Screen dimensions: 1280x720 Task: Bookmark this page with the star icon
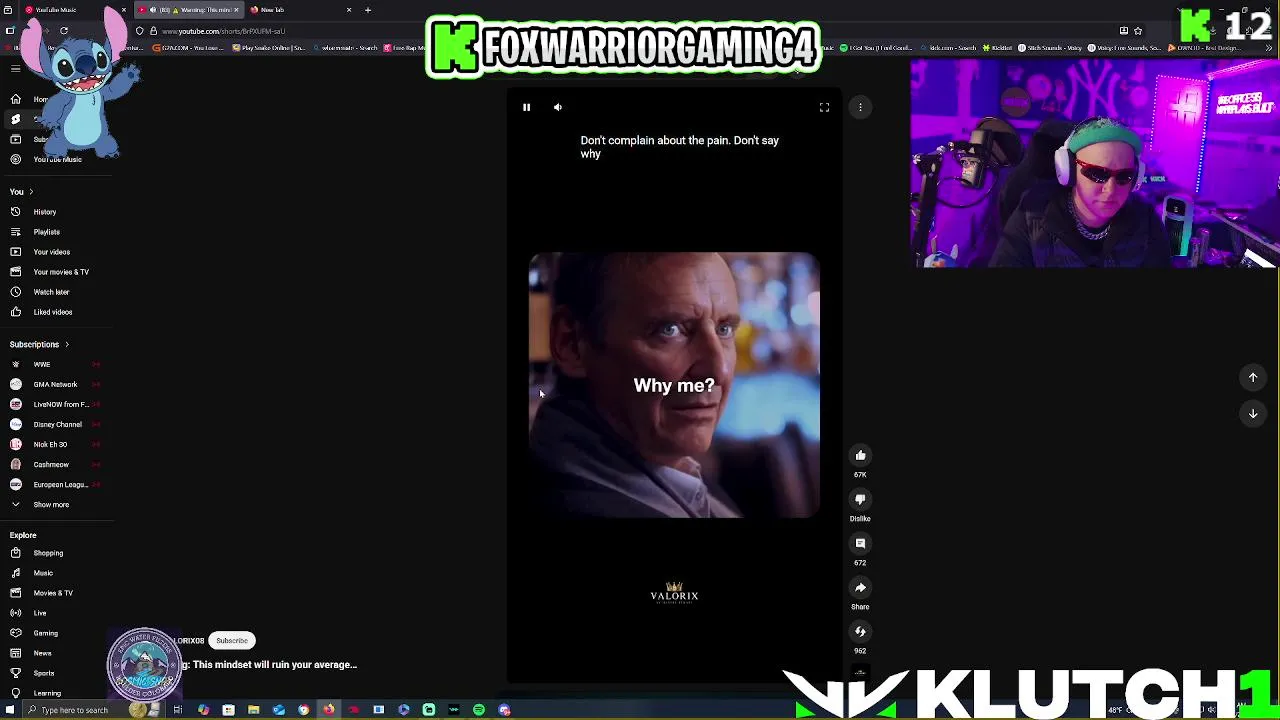click(x=1138, y=31)
